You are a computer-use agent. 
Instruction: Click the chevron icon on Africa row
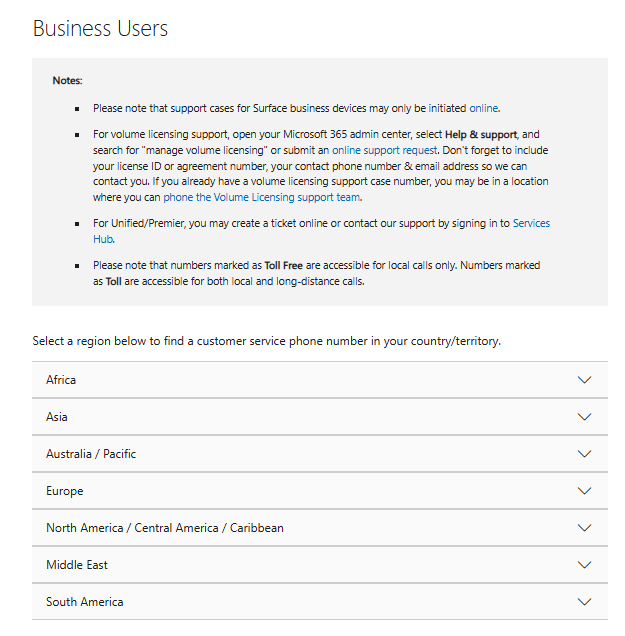(x=584, y=380)
